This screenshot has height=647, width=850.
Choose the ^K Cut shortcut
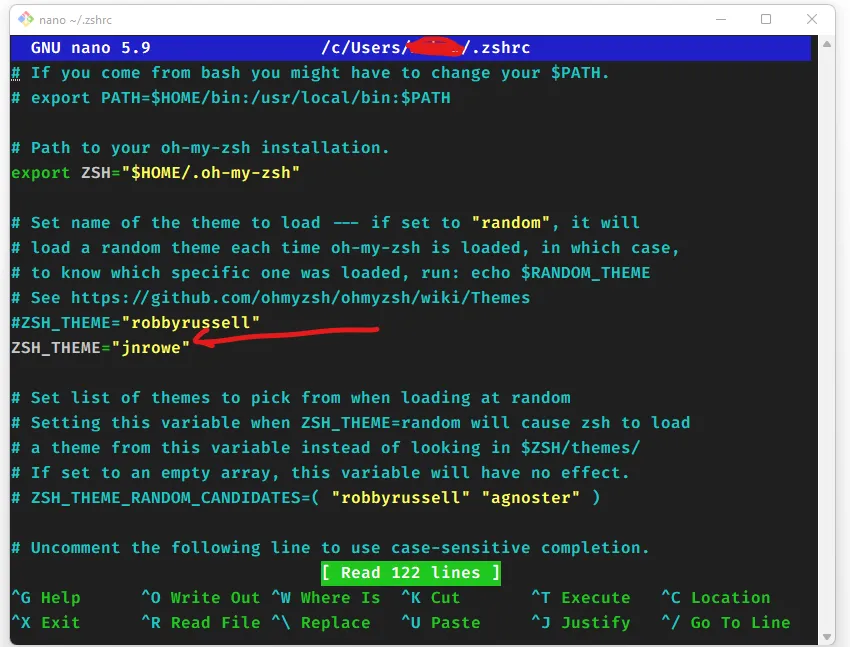(x=431, y=598)
